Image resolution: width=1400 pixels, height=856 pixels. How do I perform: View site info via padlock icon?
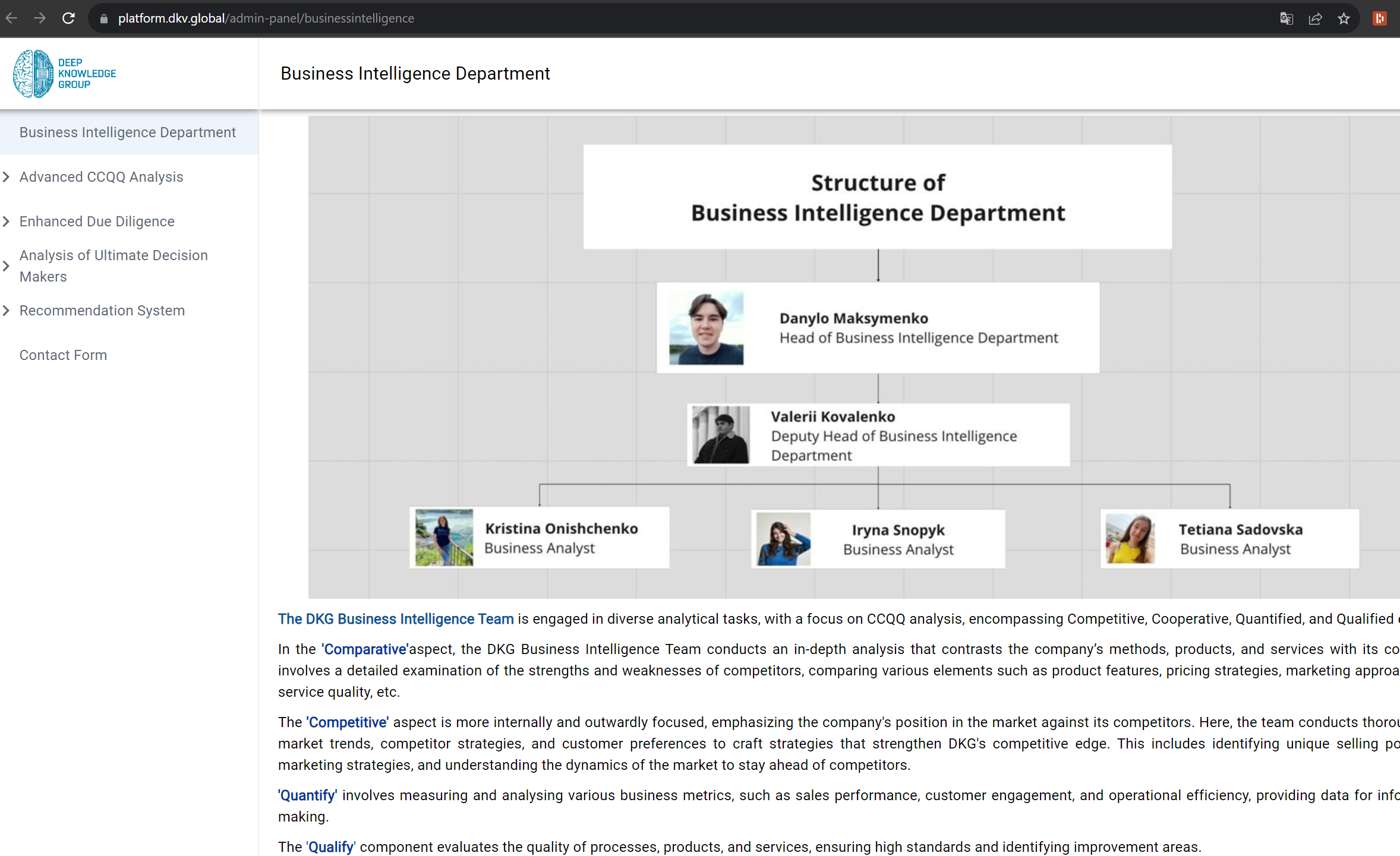(104, 18)
